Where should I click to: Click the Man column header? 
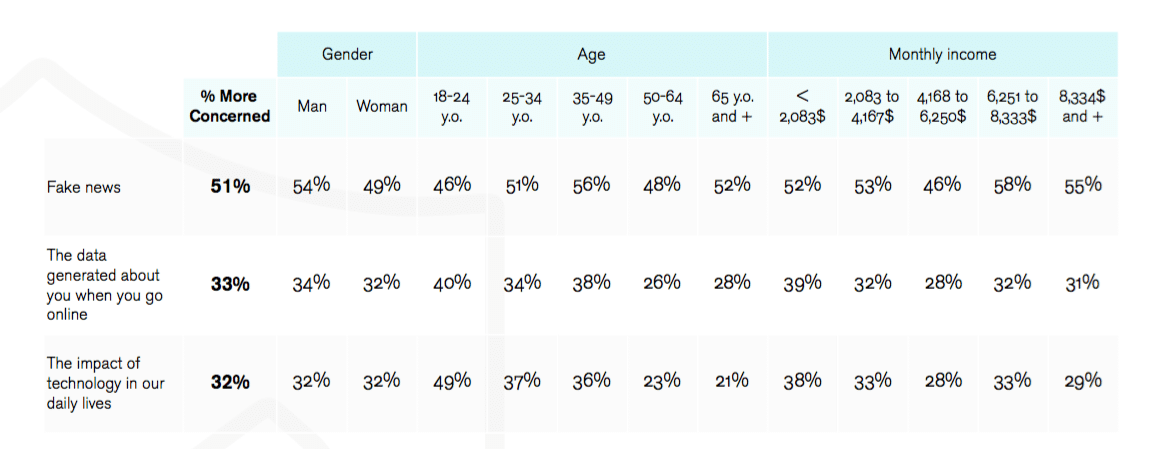coord(312,106)
